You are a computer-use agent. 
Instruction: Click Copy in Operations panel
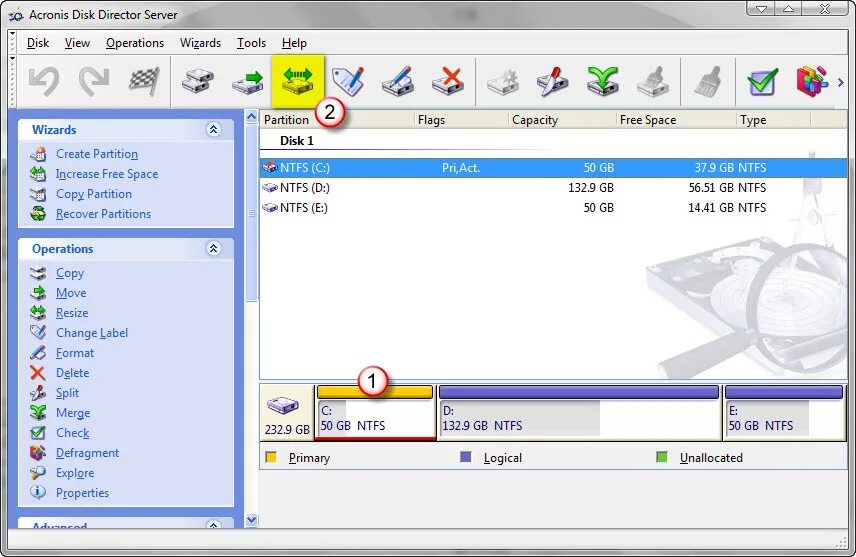point(70,273)
